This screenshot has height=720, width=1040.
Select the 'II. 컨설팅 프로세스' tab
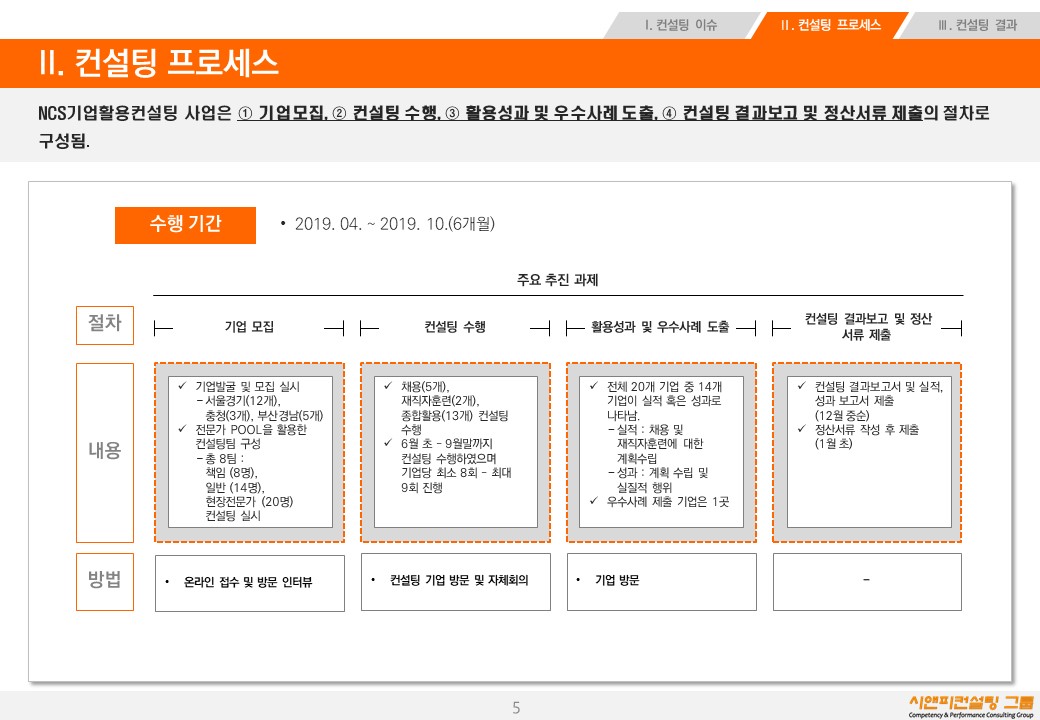tap(830, 25)
